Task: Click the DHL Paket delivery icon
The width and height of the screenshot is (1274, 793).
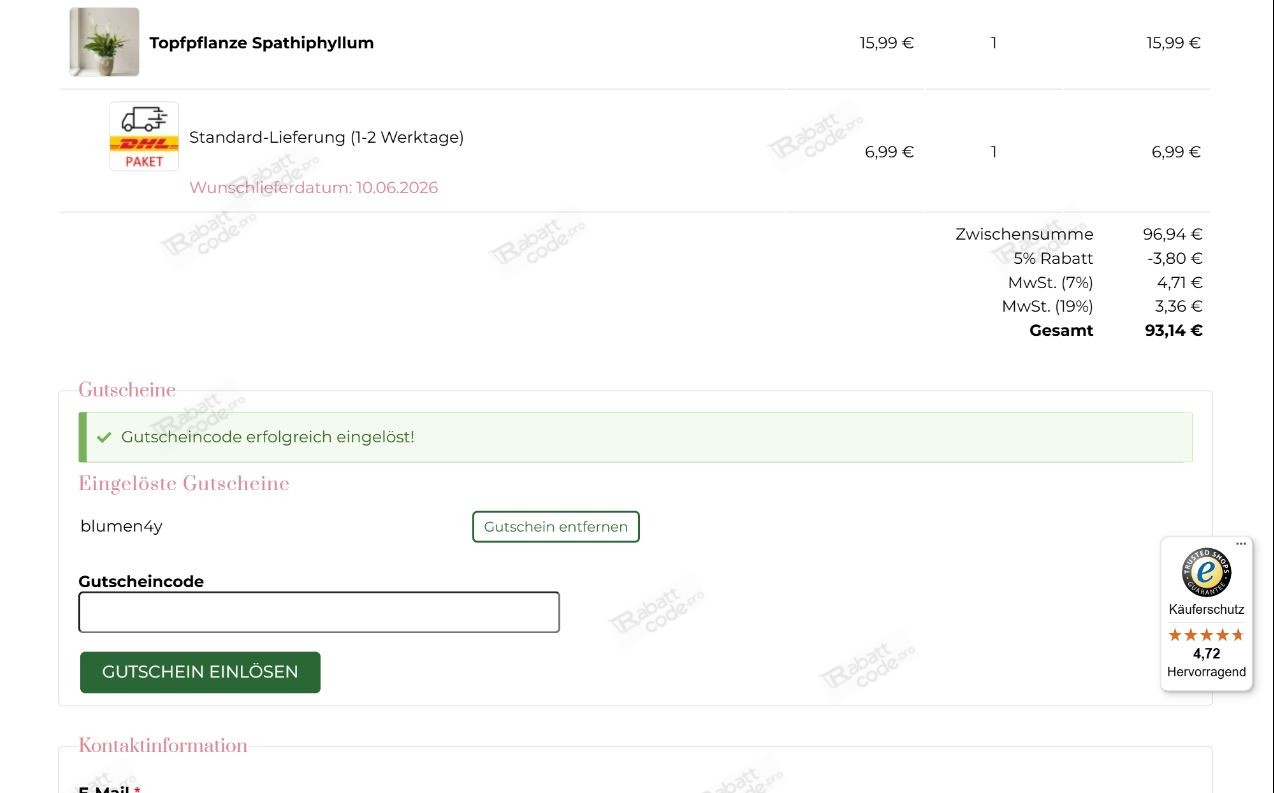Action: [x=144, y=136]
